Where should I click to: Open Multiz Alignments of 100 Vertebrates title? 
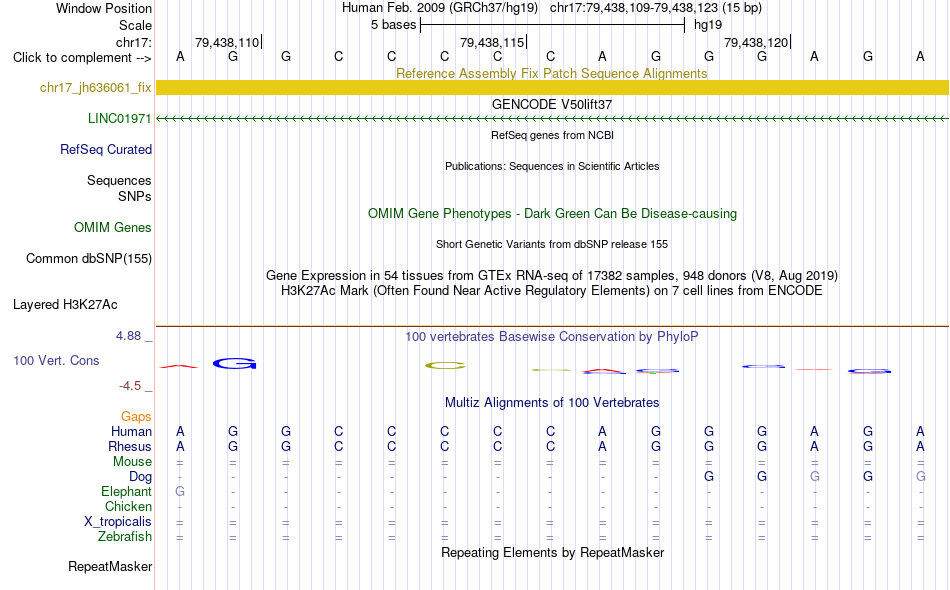click(552, 402)
